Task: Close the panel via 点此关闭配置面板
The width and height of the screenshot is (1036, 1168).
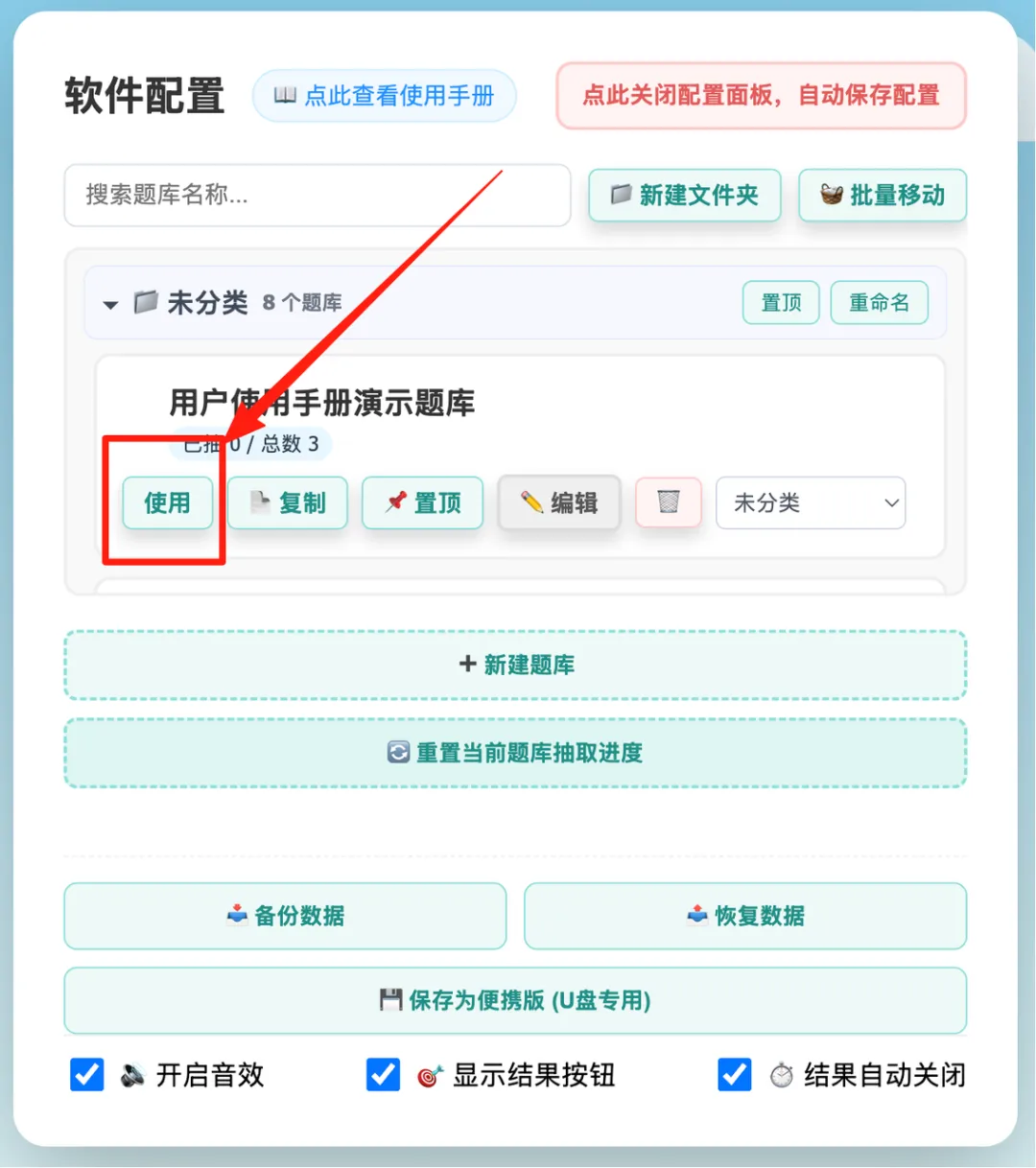Action: (761, 96)
